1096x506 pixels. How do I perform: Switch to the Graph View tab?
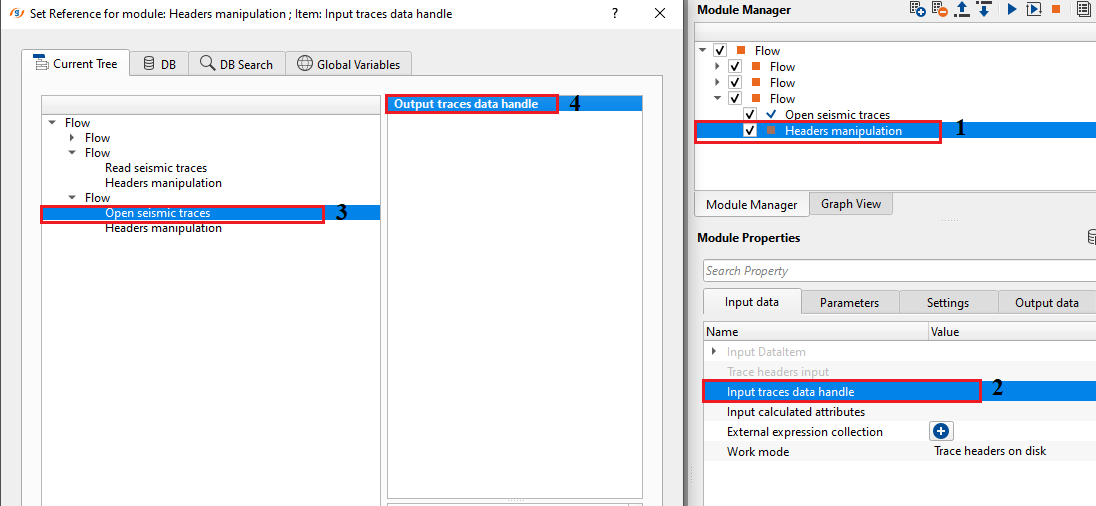coord(851,204)
